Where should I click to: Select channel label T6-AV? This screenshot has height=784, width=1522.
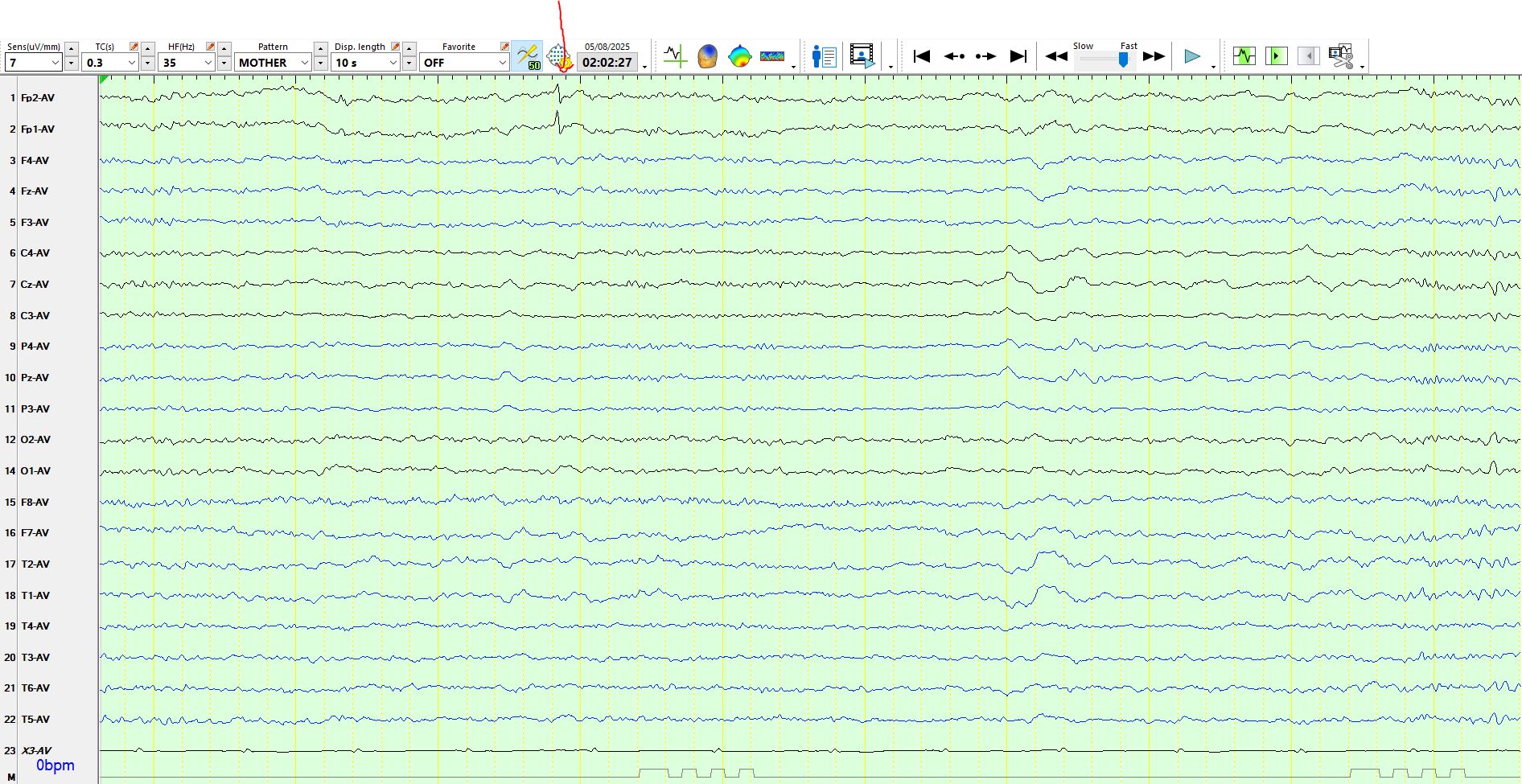pos(35,688)
